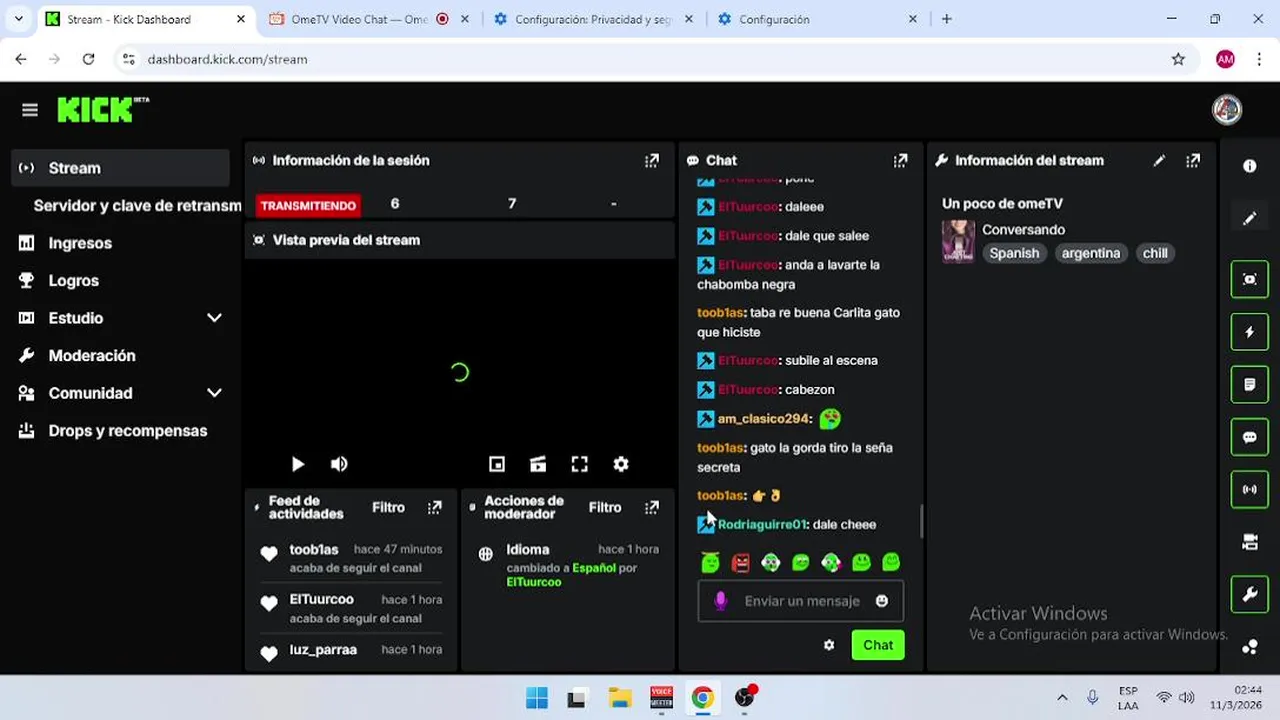1280x720 pixels.
Task: Click the info icon in right sidebar
Action: (x=1249, y=166)
